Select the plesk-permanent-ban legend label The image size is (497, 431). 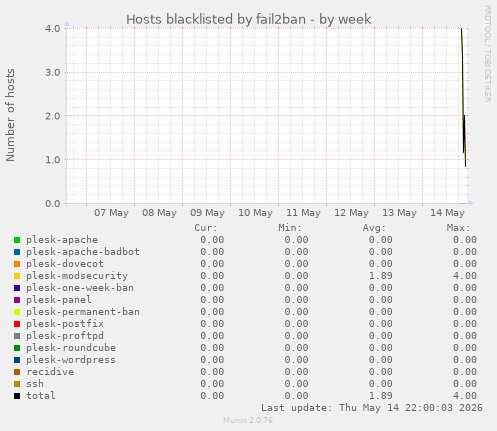click(83, 312)
